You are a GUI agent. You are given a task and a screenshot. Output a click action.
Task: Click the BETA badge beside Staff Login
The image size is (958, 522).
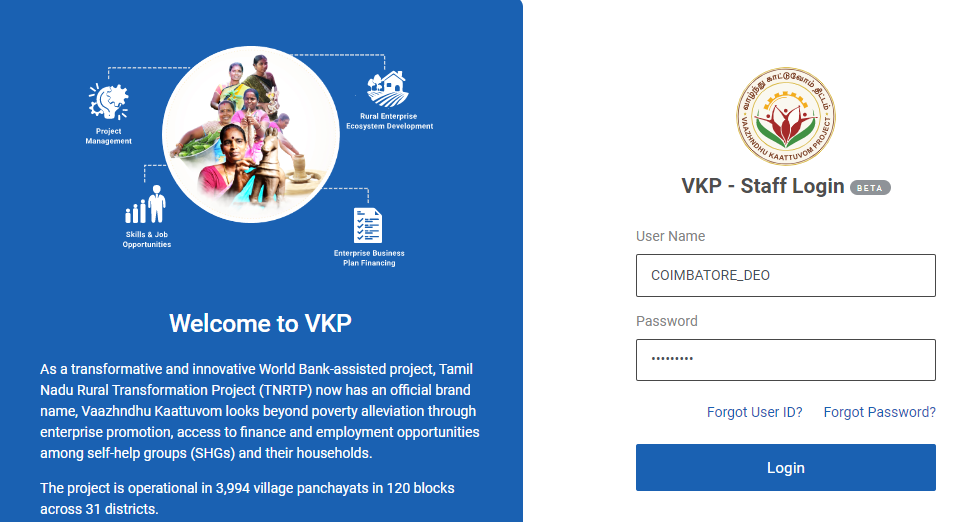[x=870, y=188]
